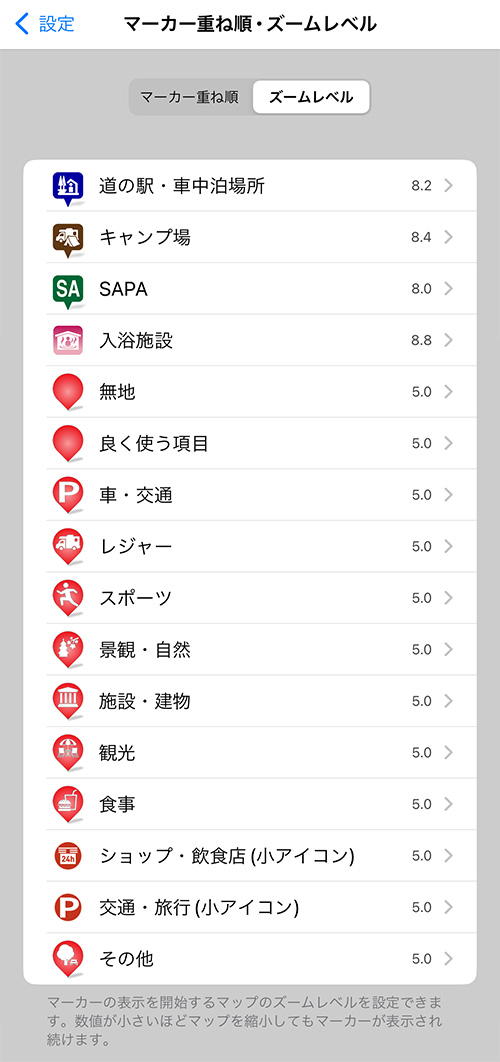Screen dimensions: 500x1062
Task: Select the ズームレベル segment tab
Action: (311, 97)
